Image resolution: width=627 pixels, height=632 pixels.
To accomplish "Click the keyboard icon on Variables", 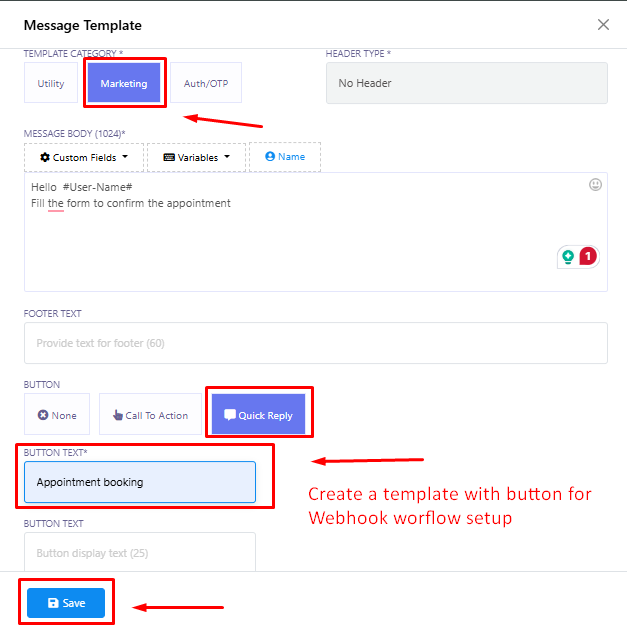I will (169, 157).
